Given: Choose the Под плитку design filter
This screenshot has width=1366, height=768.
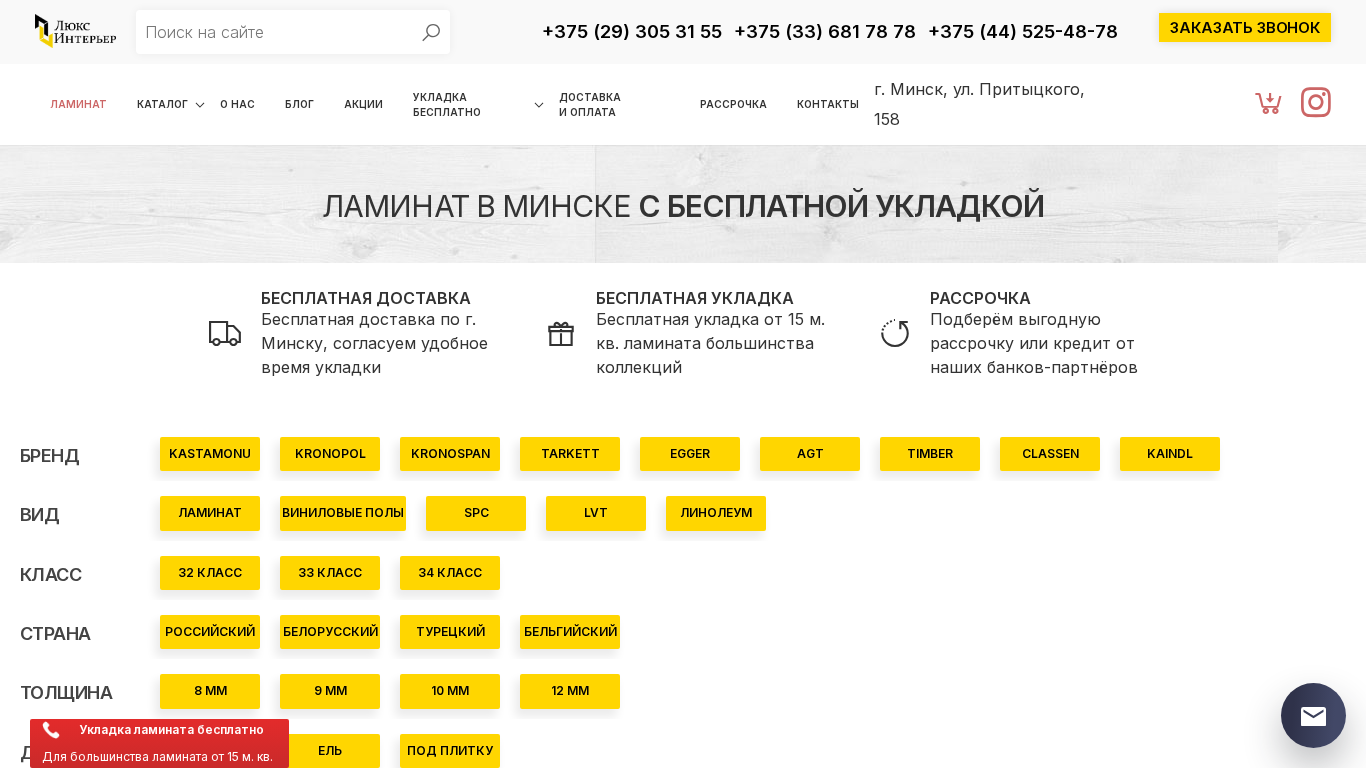Looking at the screenshot, I should point(450,751).
